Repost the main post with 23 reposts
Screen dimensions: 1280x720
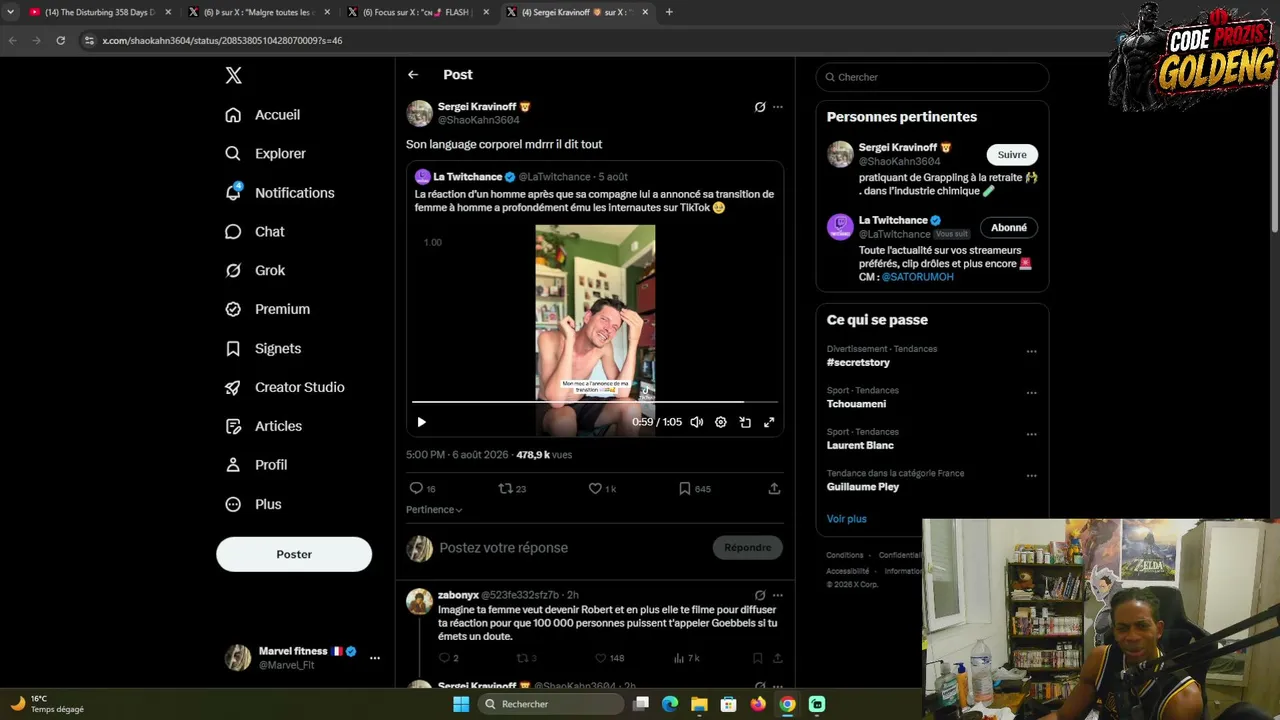tap(505, 488)
